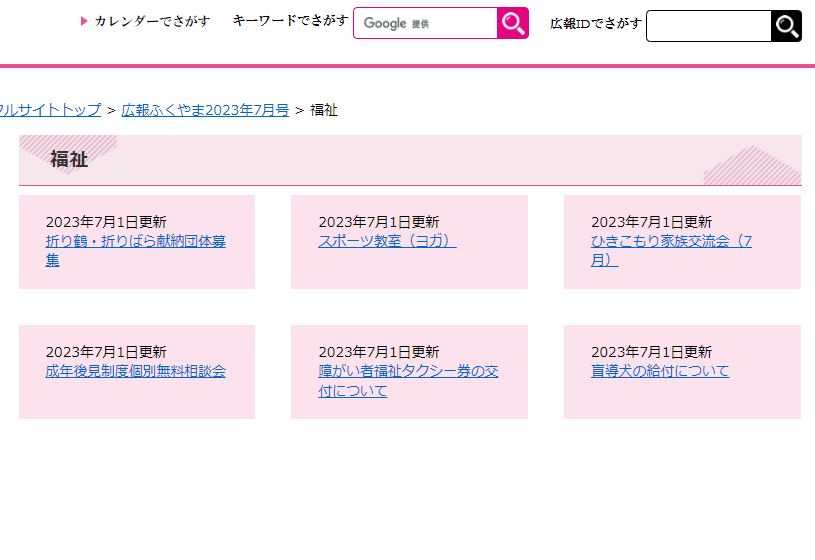815x560 pixels.
Task: Click the キーワードでさがす label
Action: [x=290, y=20]
